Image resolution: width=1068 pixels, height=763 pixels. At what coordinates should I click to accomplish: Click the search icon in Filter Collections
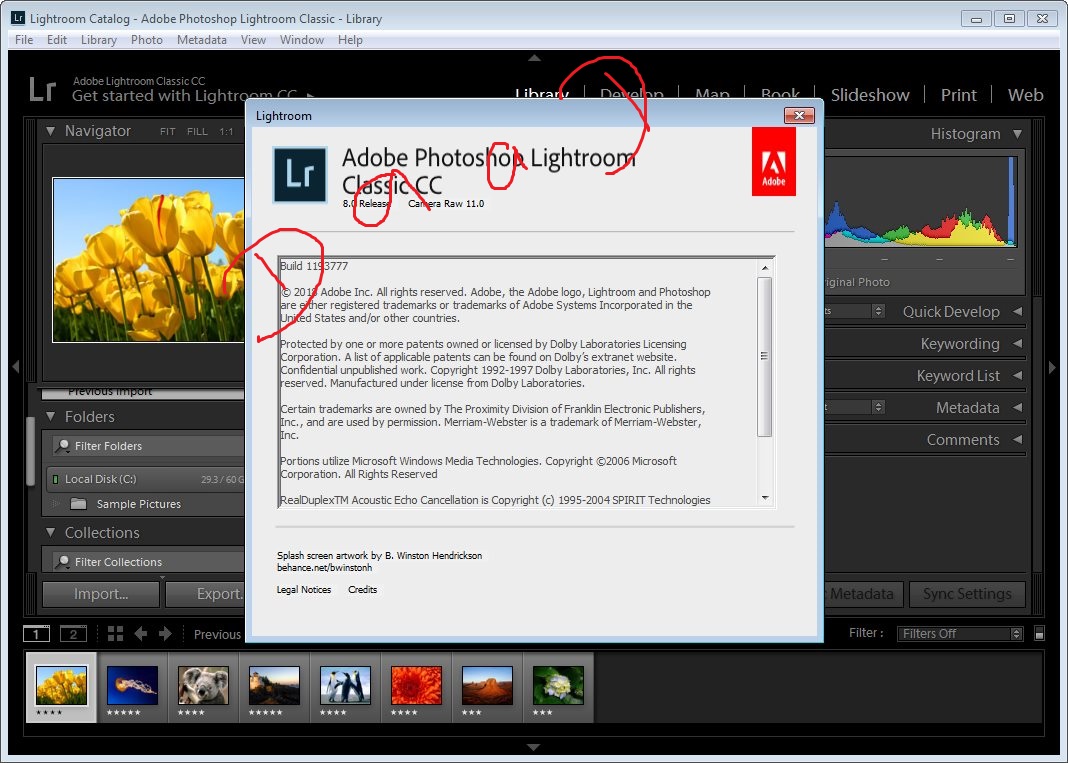point(62,562)
